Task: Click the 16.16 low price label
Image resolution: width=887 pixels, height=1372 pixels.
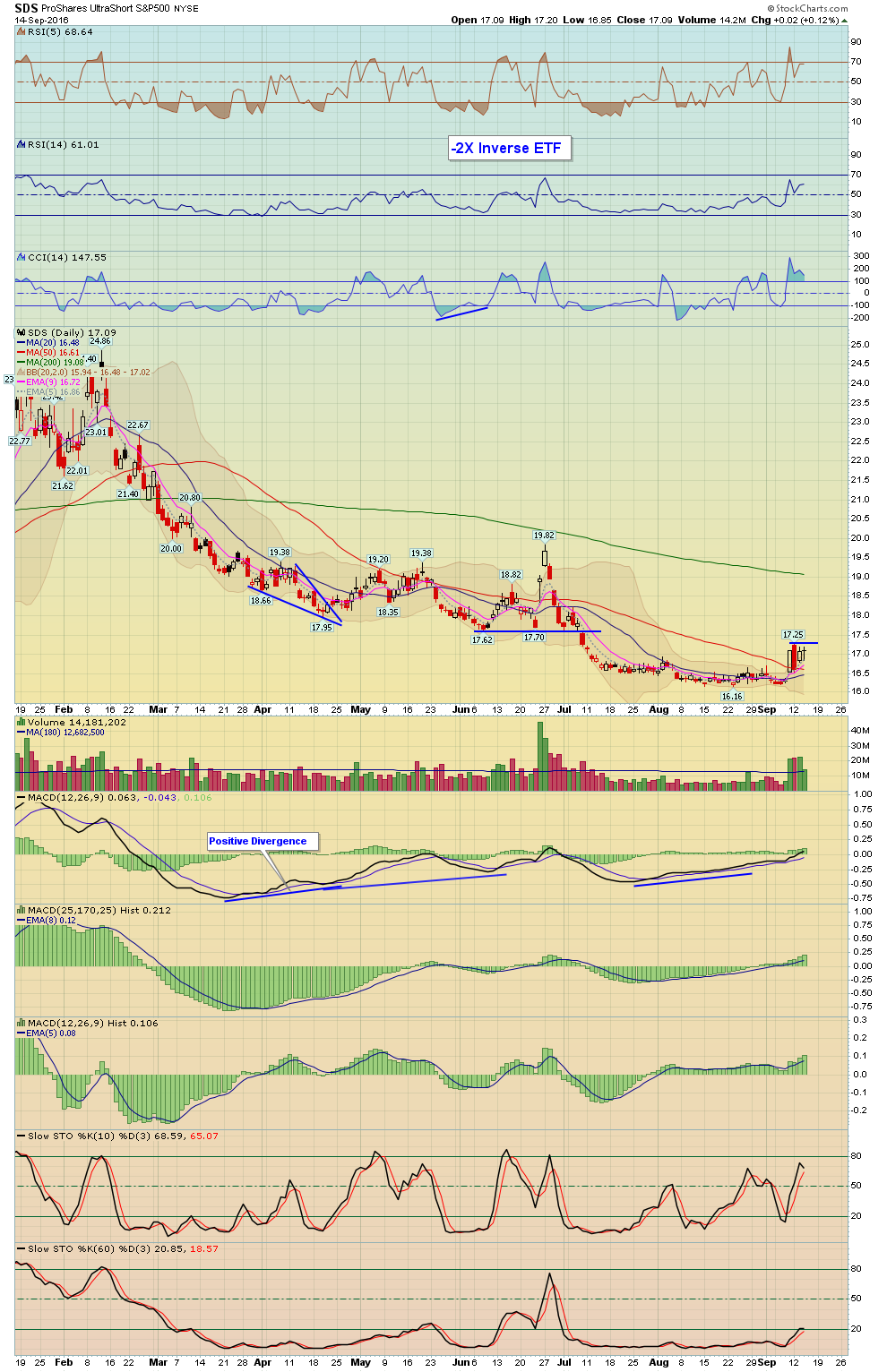Action: [732, 696]
